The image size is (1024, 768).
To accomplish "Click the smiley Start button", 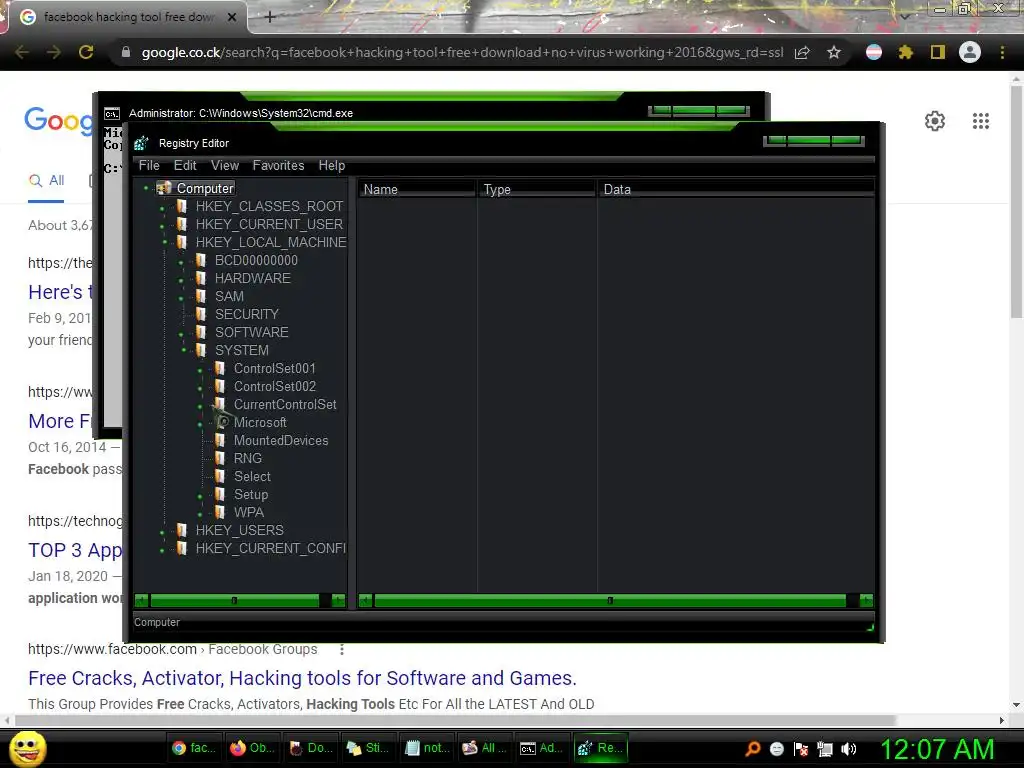I will coord(27,748).
